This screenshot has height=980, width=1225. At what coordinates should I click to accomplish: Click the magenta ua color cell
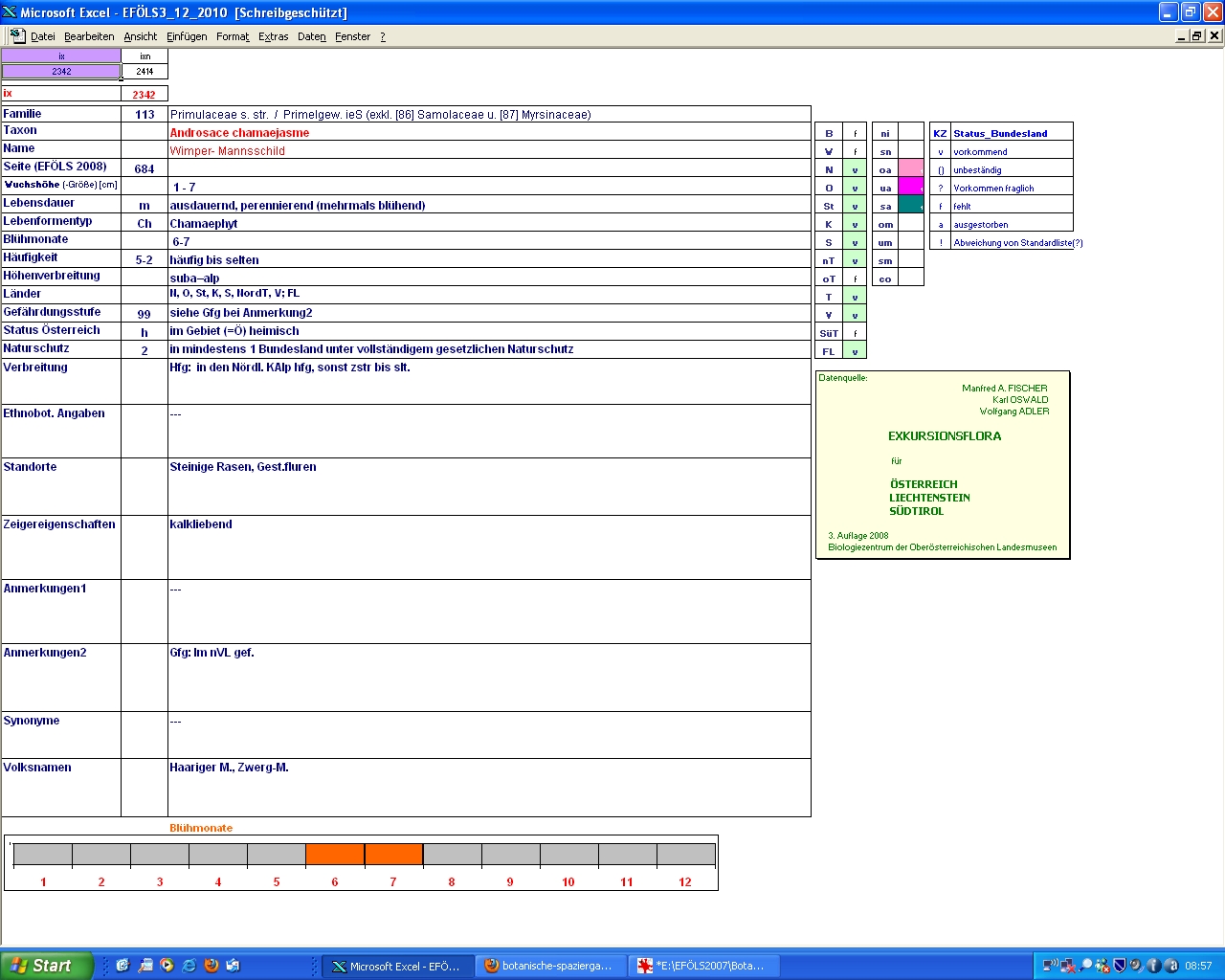(911, 187)
